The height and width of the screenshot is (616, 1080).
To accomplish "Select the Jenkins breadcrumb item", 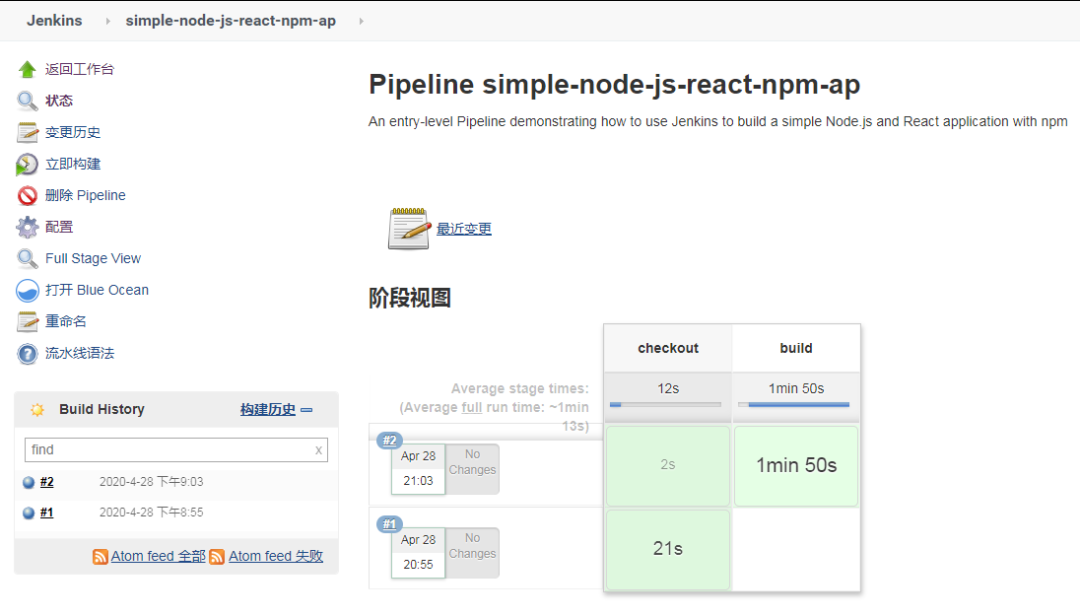I will tap(54, 21).
